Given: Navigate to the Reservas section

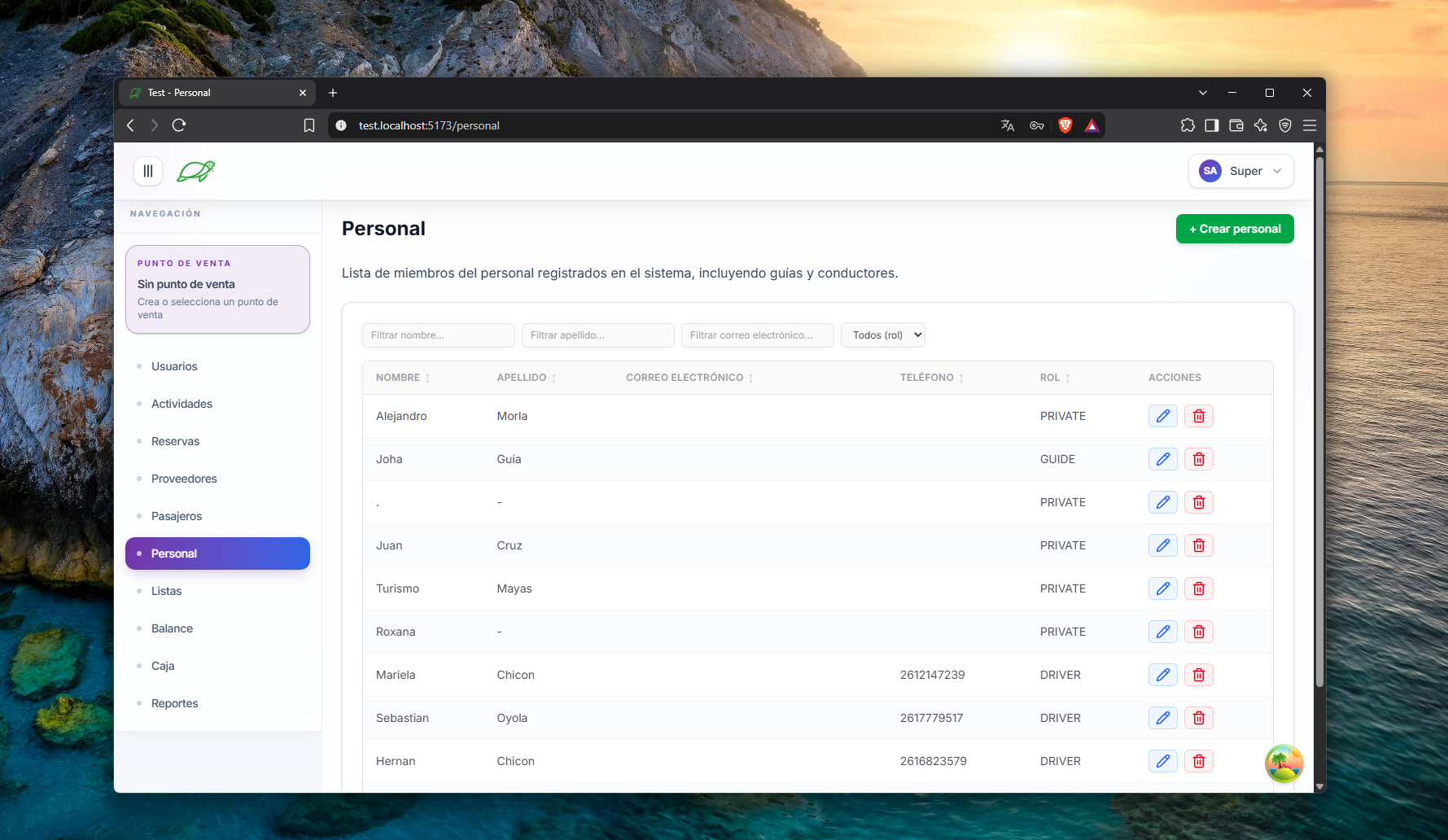Looking at the screenshot, I should point(217,441).
